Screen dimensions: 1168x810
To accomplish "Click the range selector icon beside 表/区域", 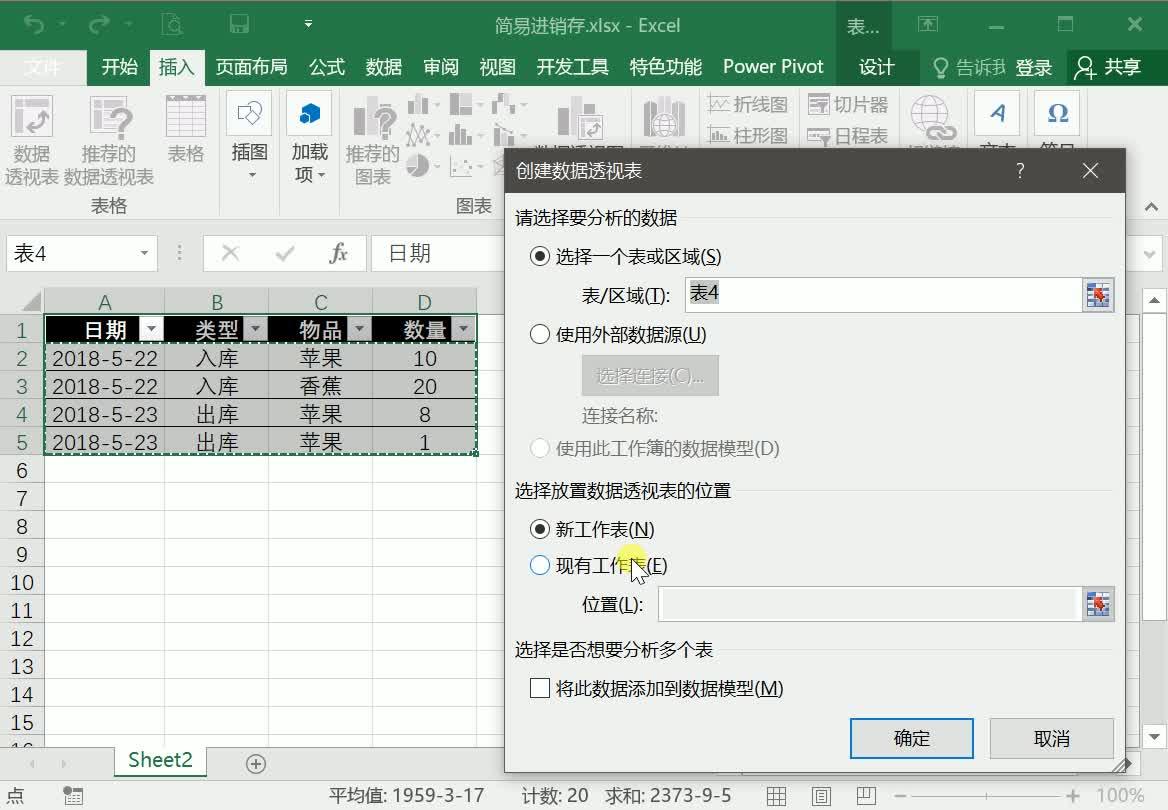I will tap(1098, 295).
